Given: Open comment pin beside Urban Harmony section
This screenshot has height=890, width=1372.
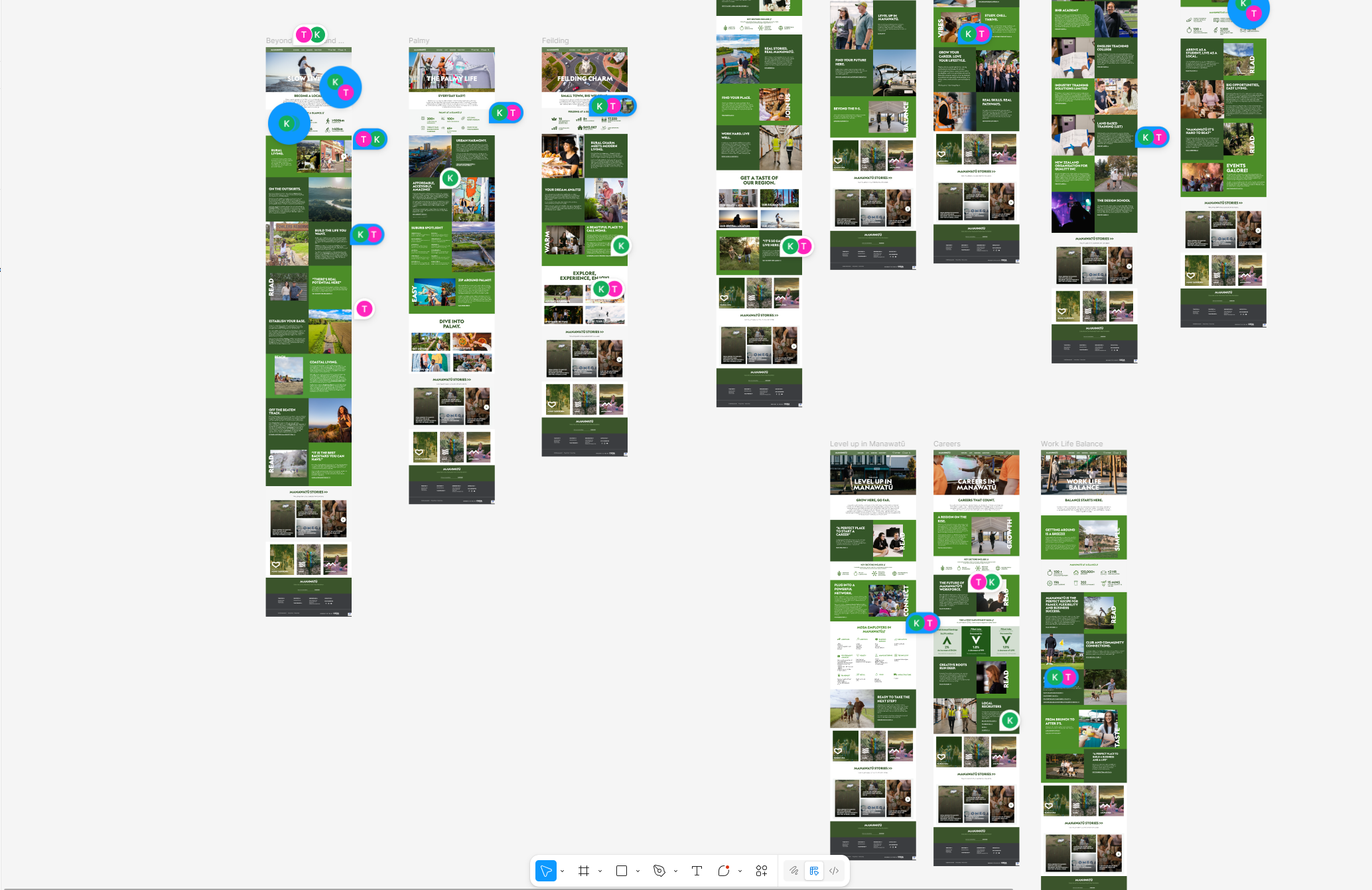Looking at the screenshot, I should (450, 178).
